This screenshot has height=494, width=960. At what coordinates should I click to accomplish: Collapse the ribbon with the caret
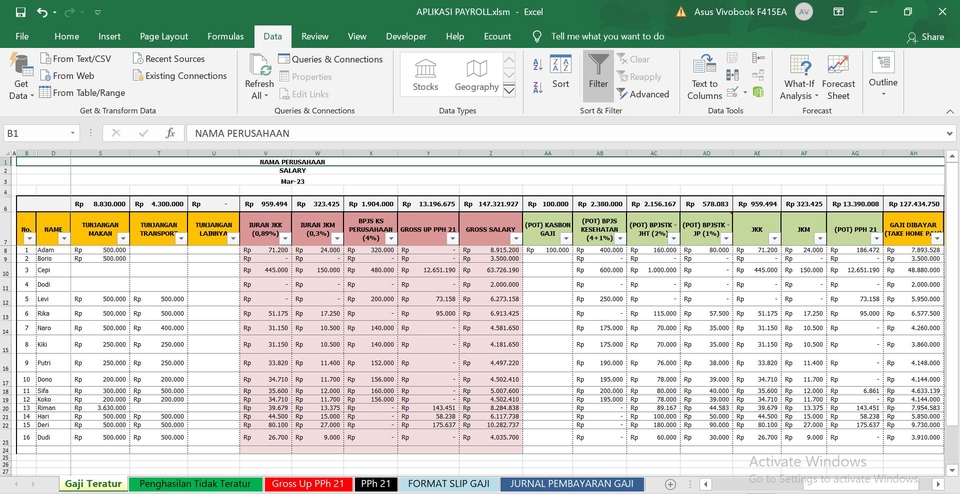(x=950, y=111)
